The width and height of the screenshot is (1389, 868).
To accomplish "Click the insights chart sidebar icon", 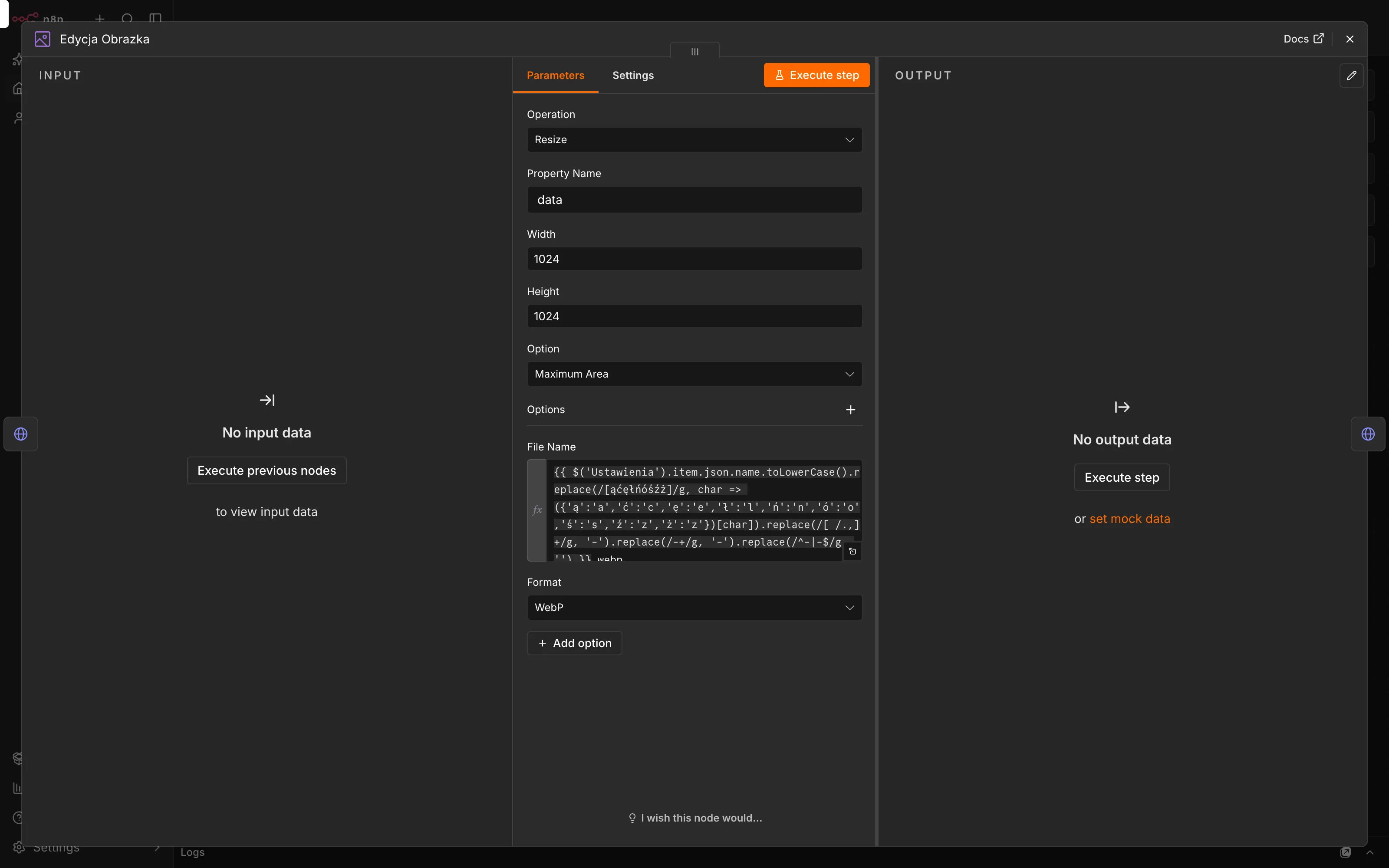I will point(17,788).
